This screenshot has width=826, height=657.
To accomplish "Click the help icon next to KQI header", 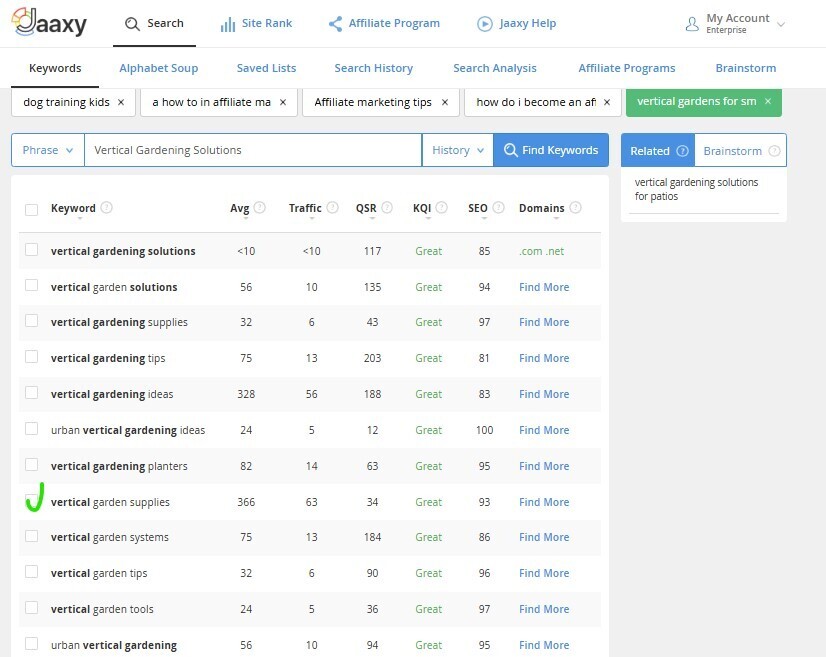I will [442, 207].
